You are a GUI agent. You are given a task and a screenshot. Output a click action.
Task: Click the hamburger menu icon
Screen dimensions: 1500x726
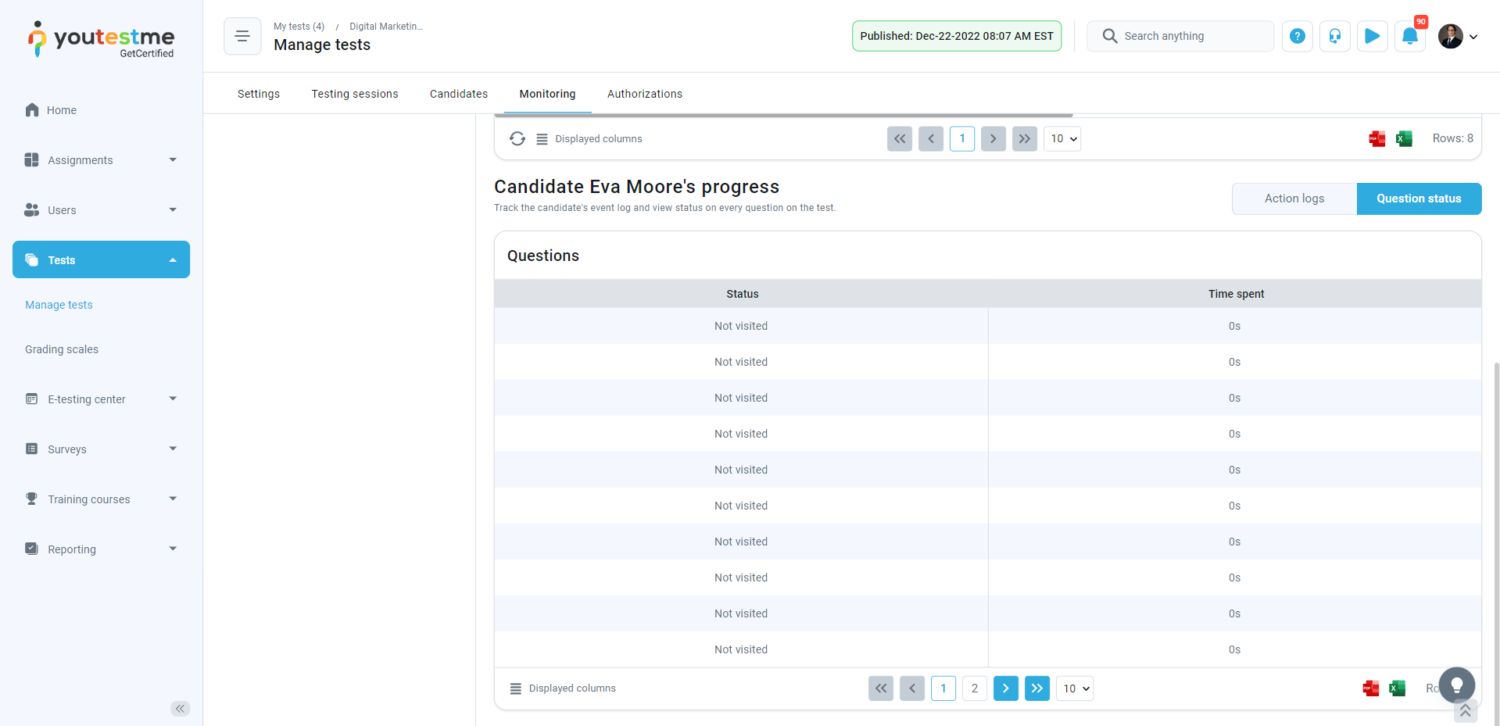tap(242, 36)
